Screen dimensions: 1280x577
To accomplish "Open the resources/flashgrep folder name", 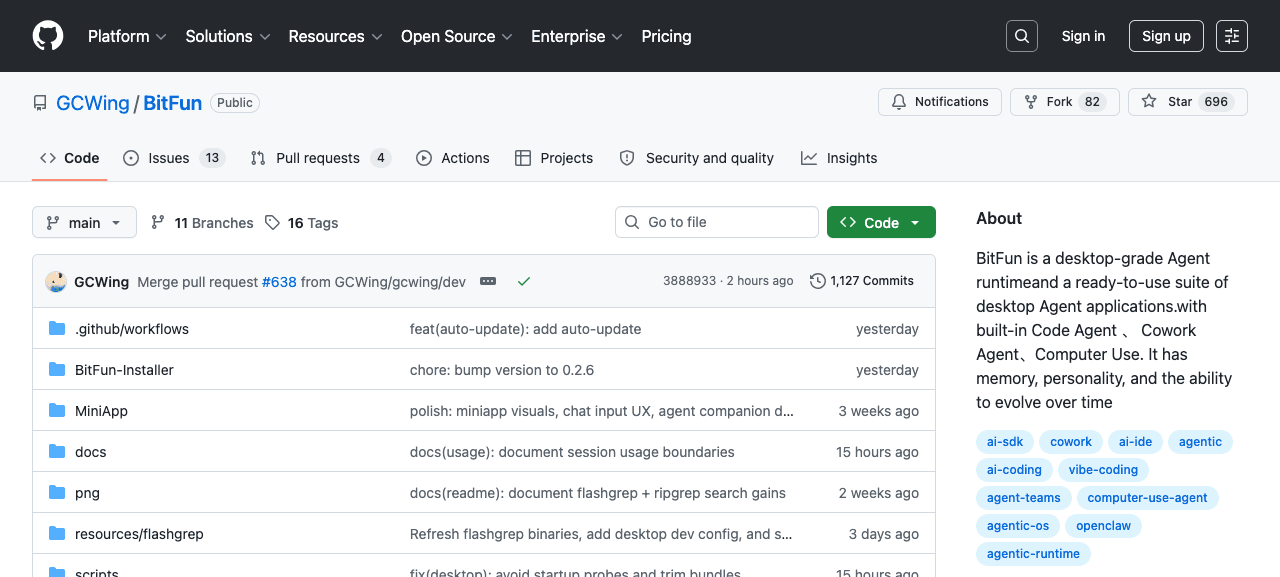I will click(139, 534).
